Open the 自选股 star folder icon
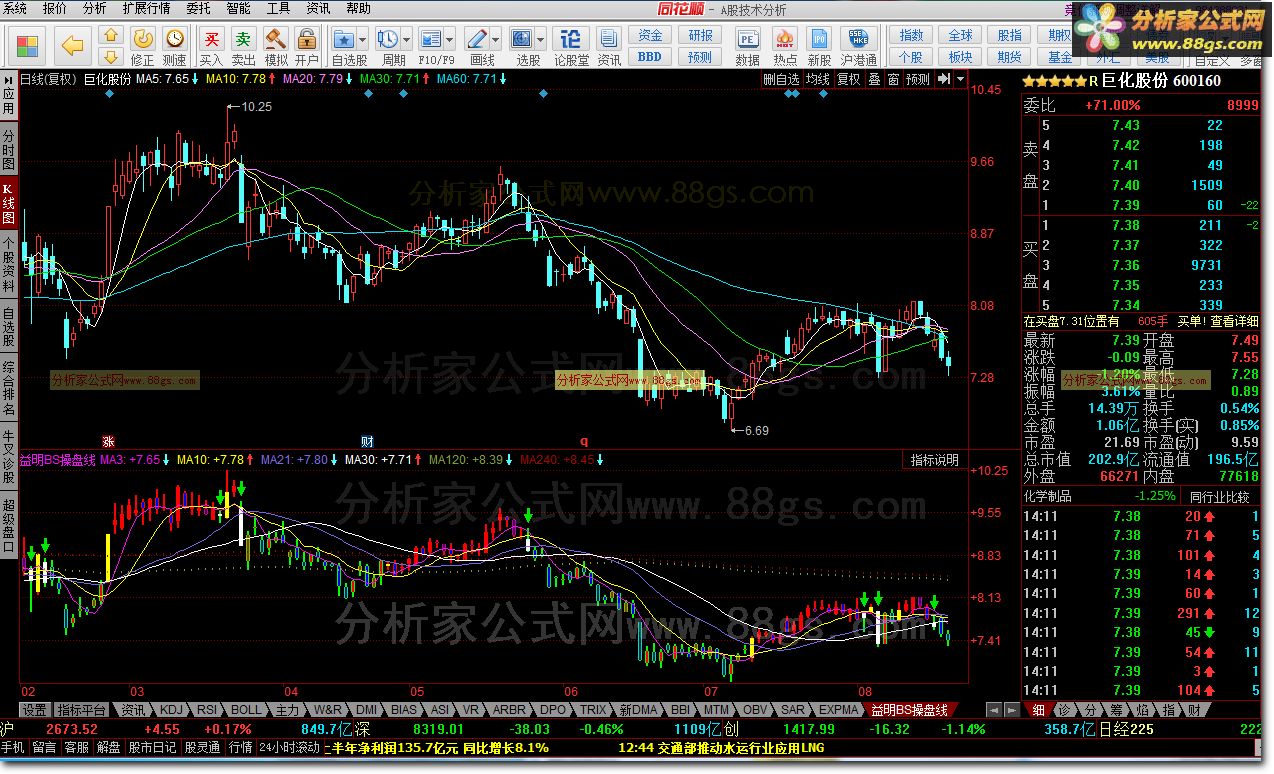The width and height of the screenshot is (1274, 774). point(344,39)
